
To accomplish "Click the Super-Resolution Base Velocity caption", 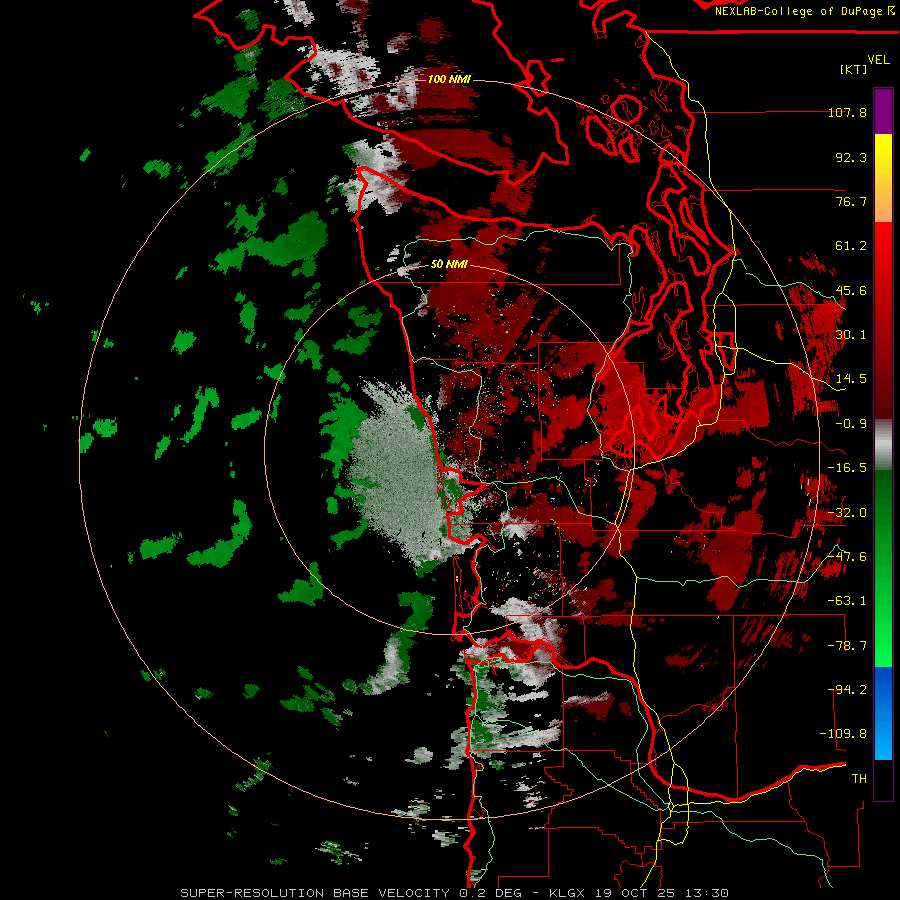I will click(455, 893).
